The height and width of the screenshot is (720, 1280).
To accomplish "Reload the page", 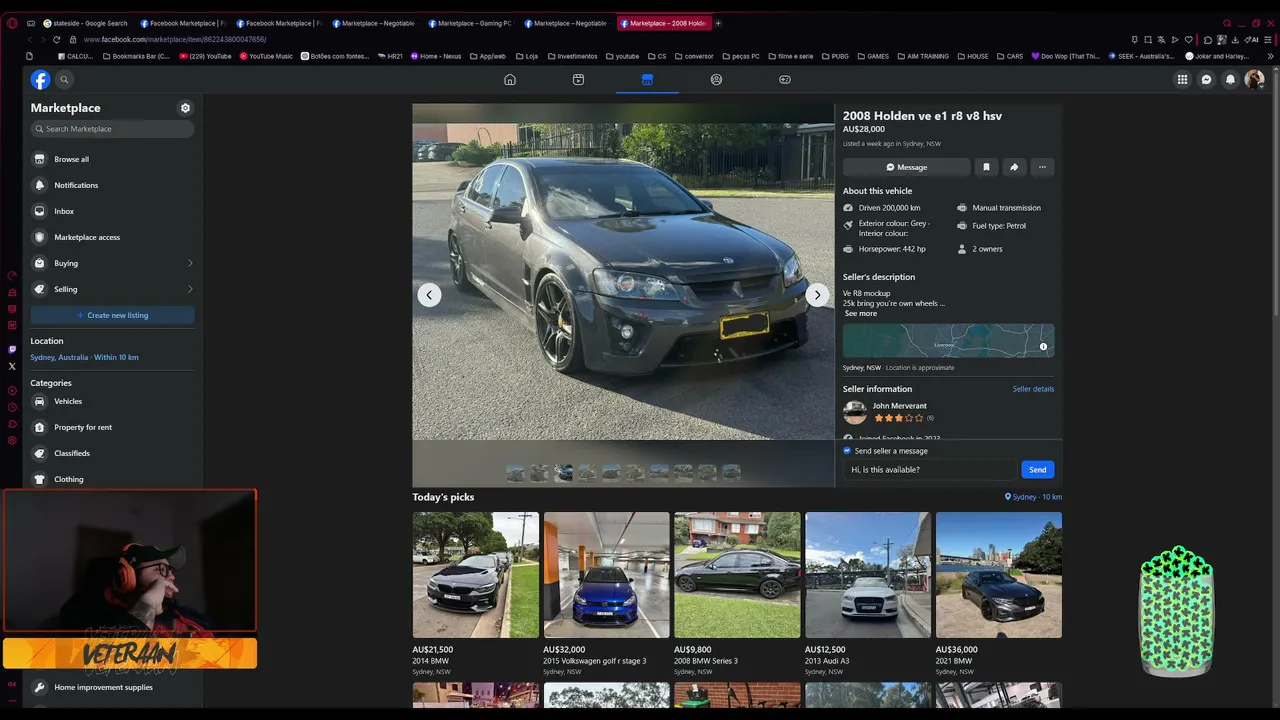I will coord(56,40).
